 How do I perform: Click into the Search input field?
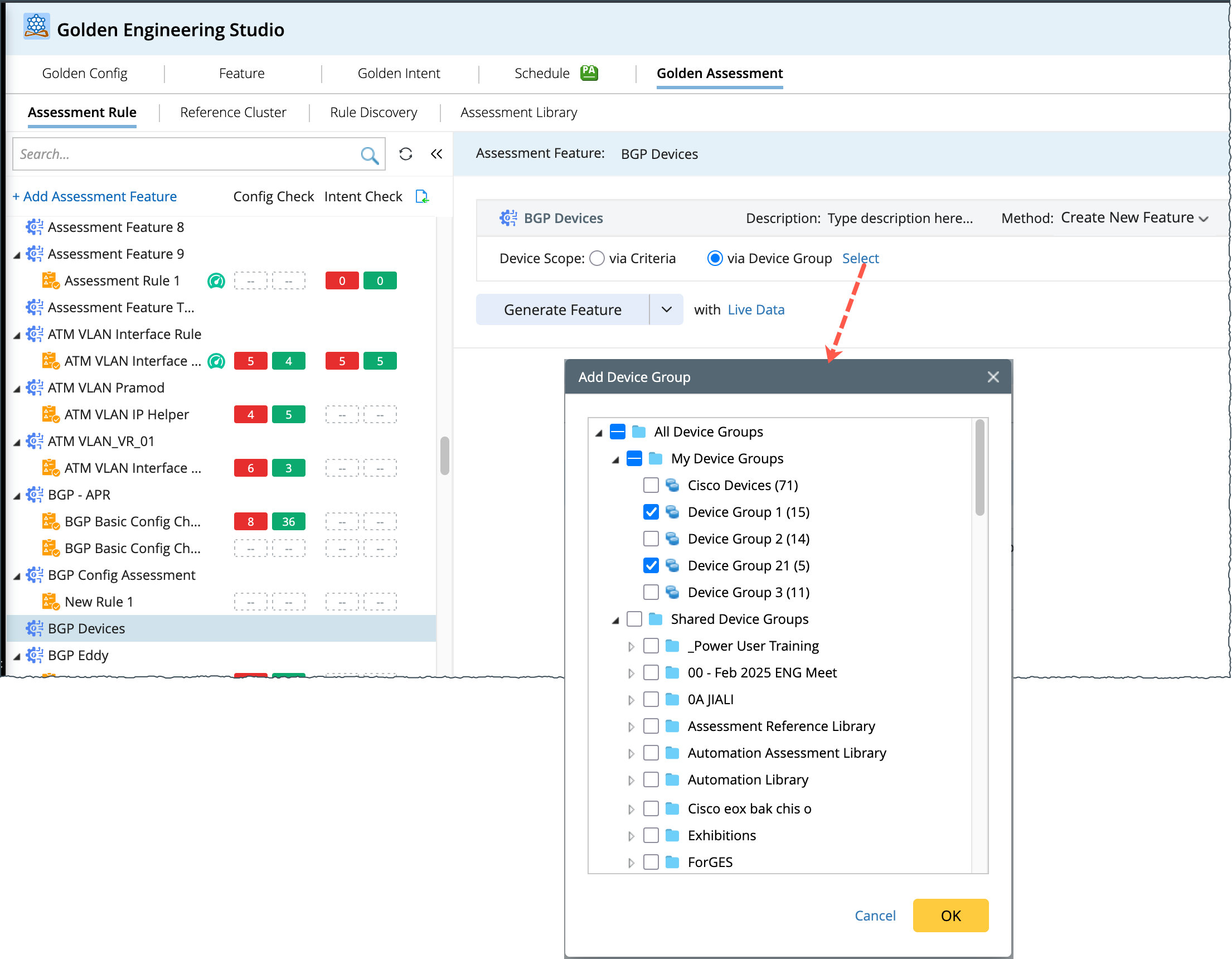point(186,154)
